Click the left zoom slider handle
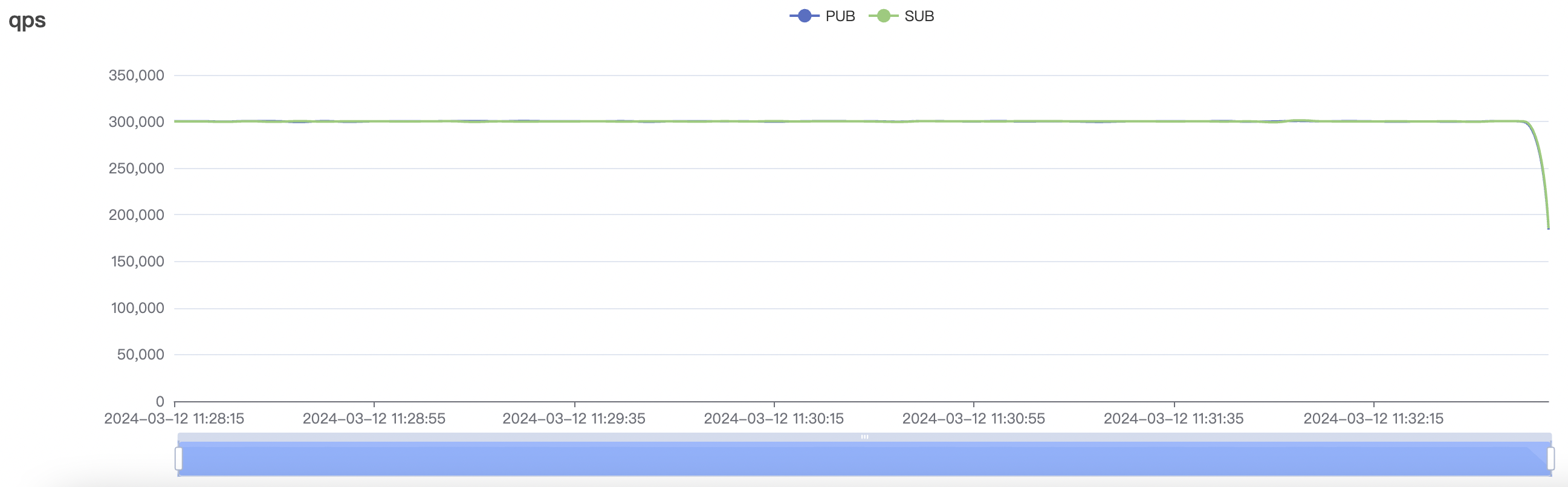The height and width of the screenshot is (487, 1568). pyautogui.click(x=178, y=459)
